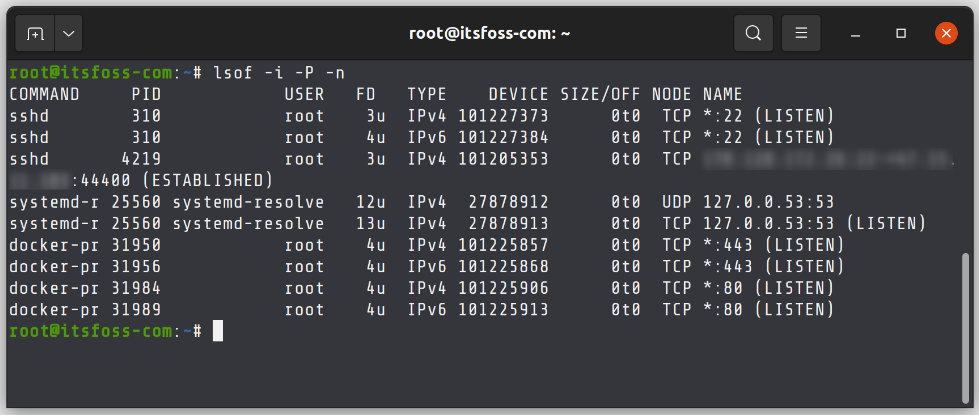Click the cursor block at prompt
The image size is (979, 415).
[218, 331]
